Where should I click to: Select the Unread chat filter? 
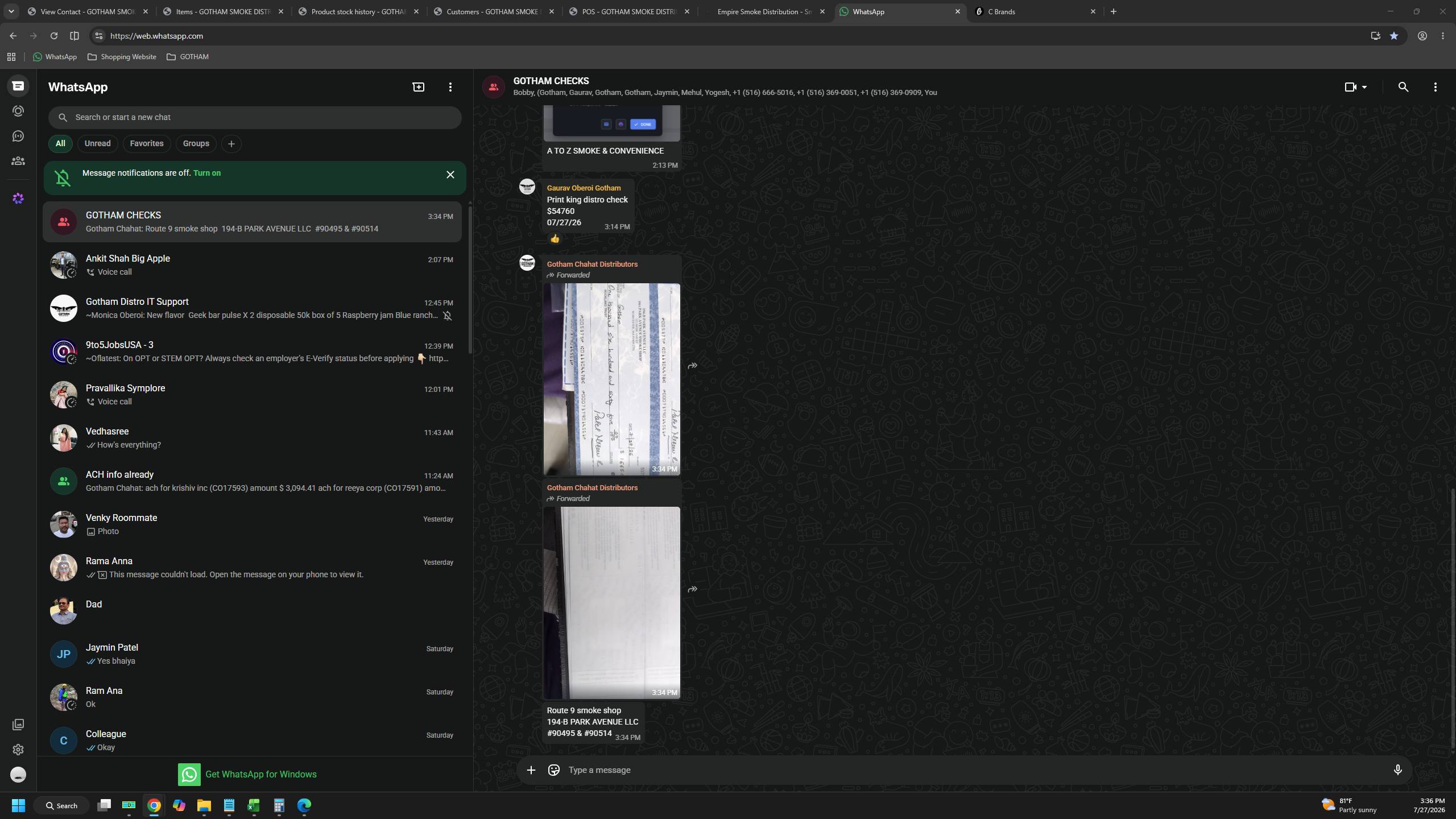97,143
